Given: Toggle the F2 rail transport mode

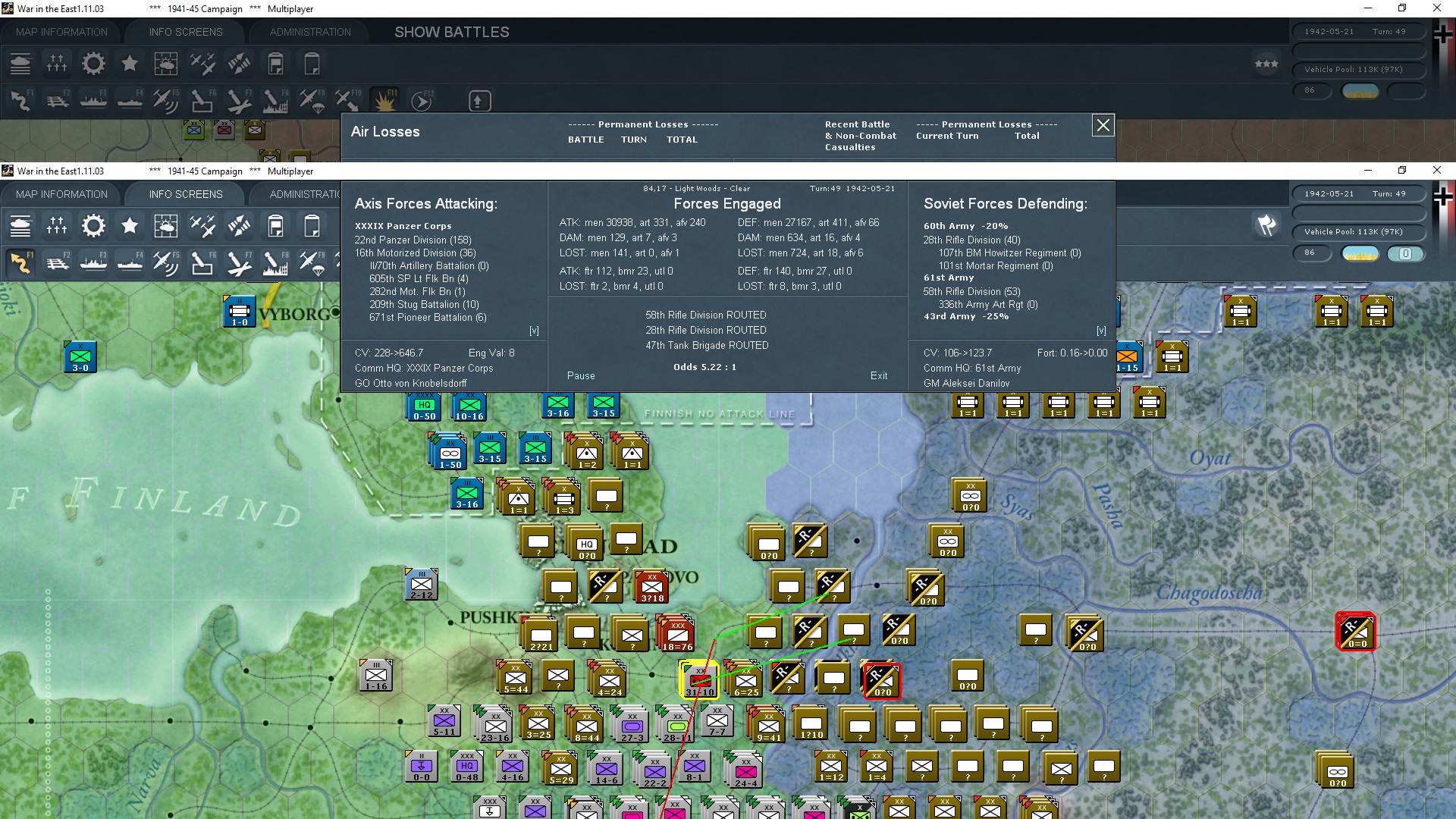Looking at the screenshot, I should pyautogui.click(x=58, y=263).
